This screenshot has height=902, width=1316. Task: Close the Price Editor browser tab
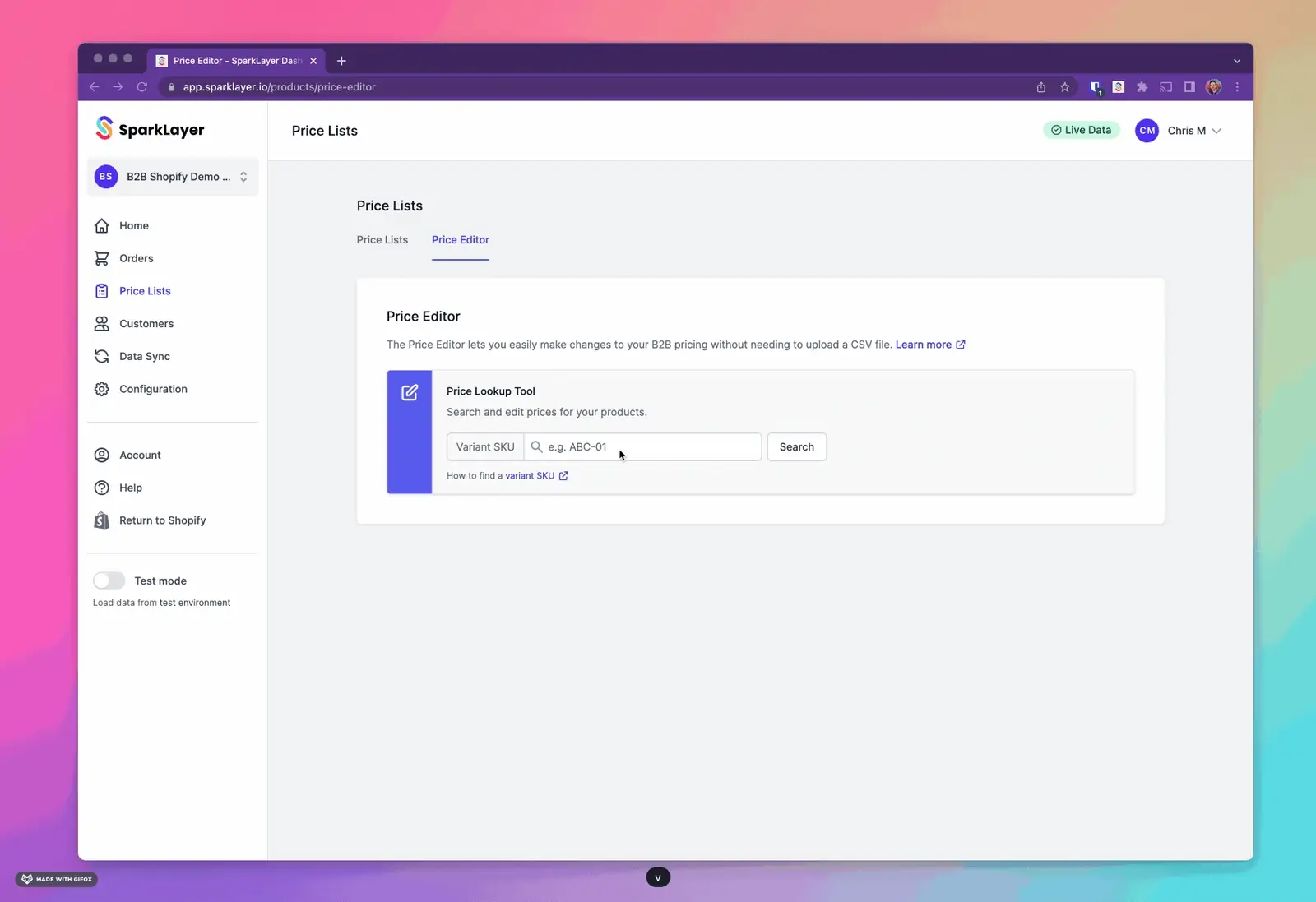click(313, 61)
